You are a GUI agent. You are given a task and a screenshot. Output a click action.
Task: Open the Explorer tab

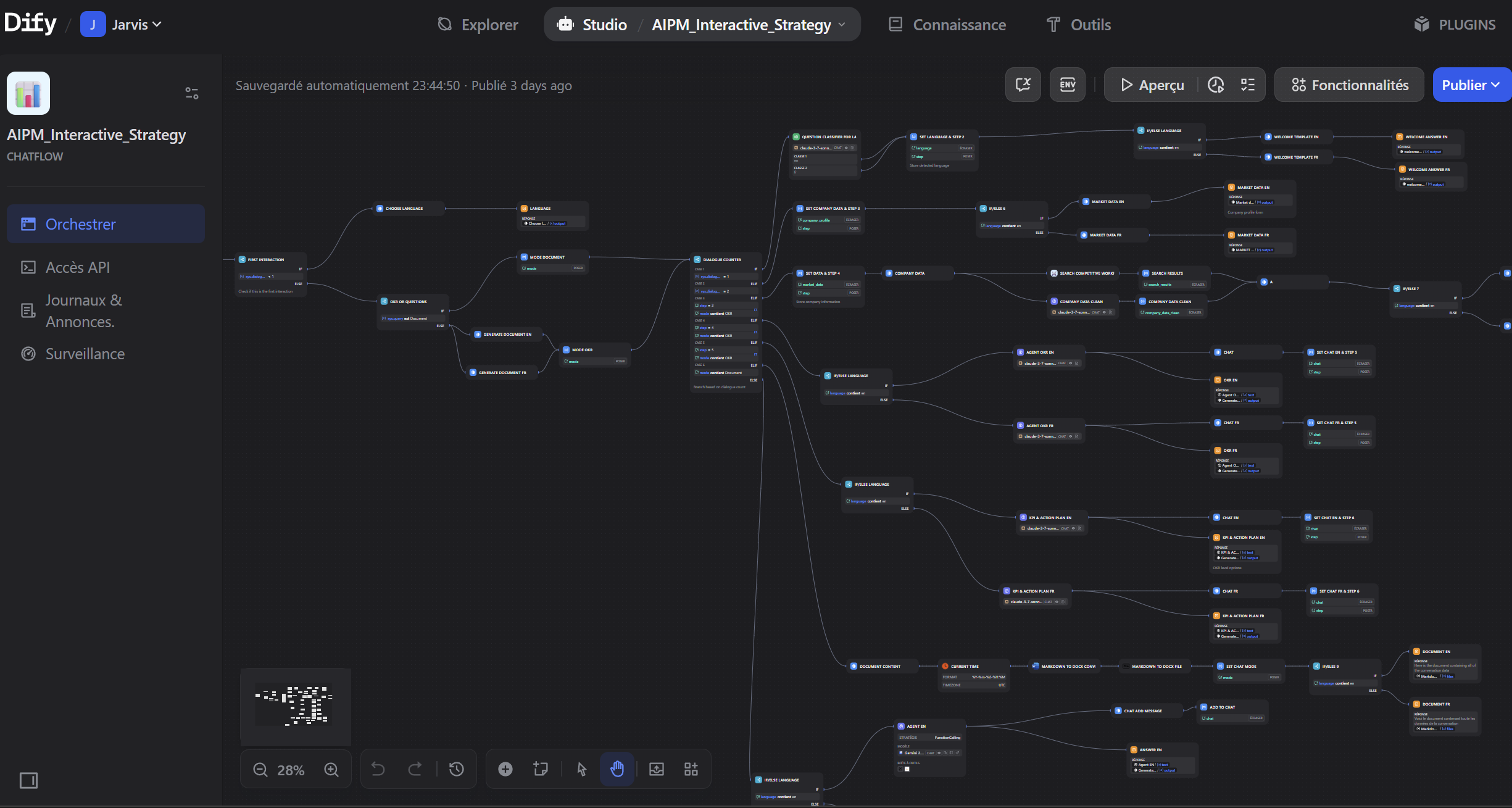pos(478,25)
